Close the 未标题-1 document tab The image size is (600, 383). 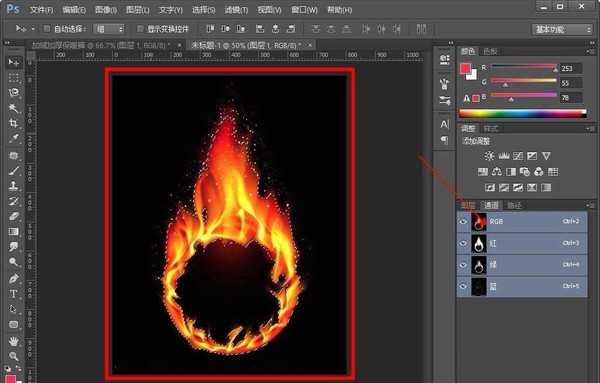[310, 45]
